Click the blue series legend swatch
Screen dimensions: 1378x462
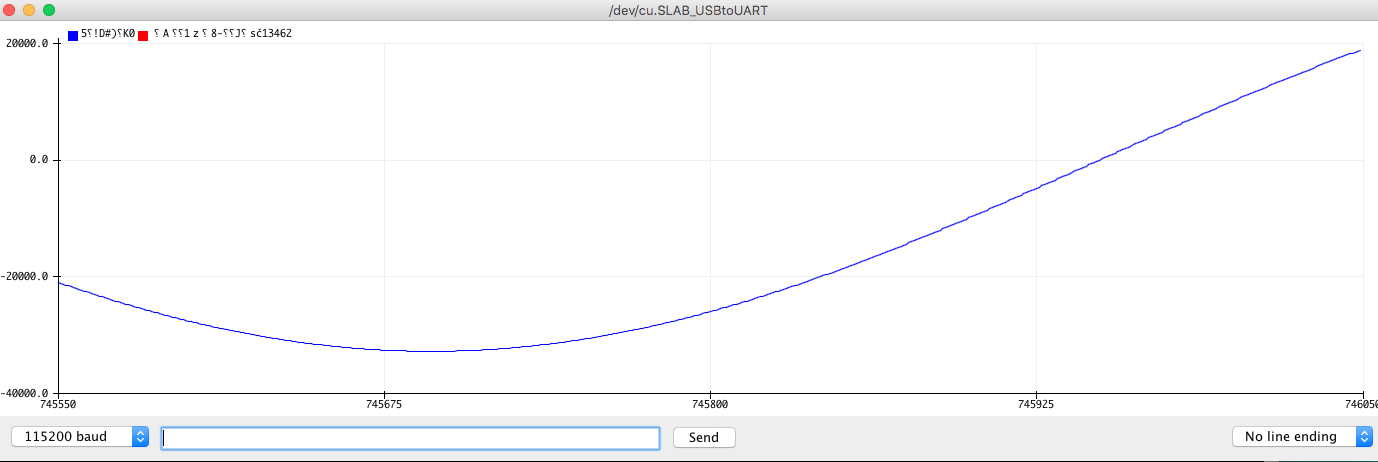point(73,35)
